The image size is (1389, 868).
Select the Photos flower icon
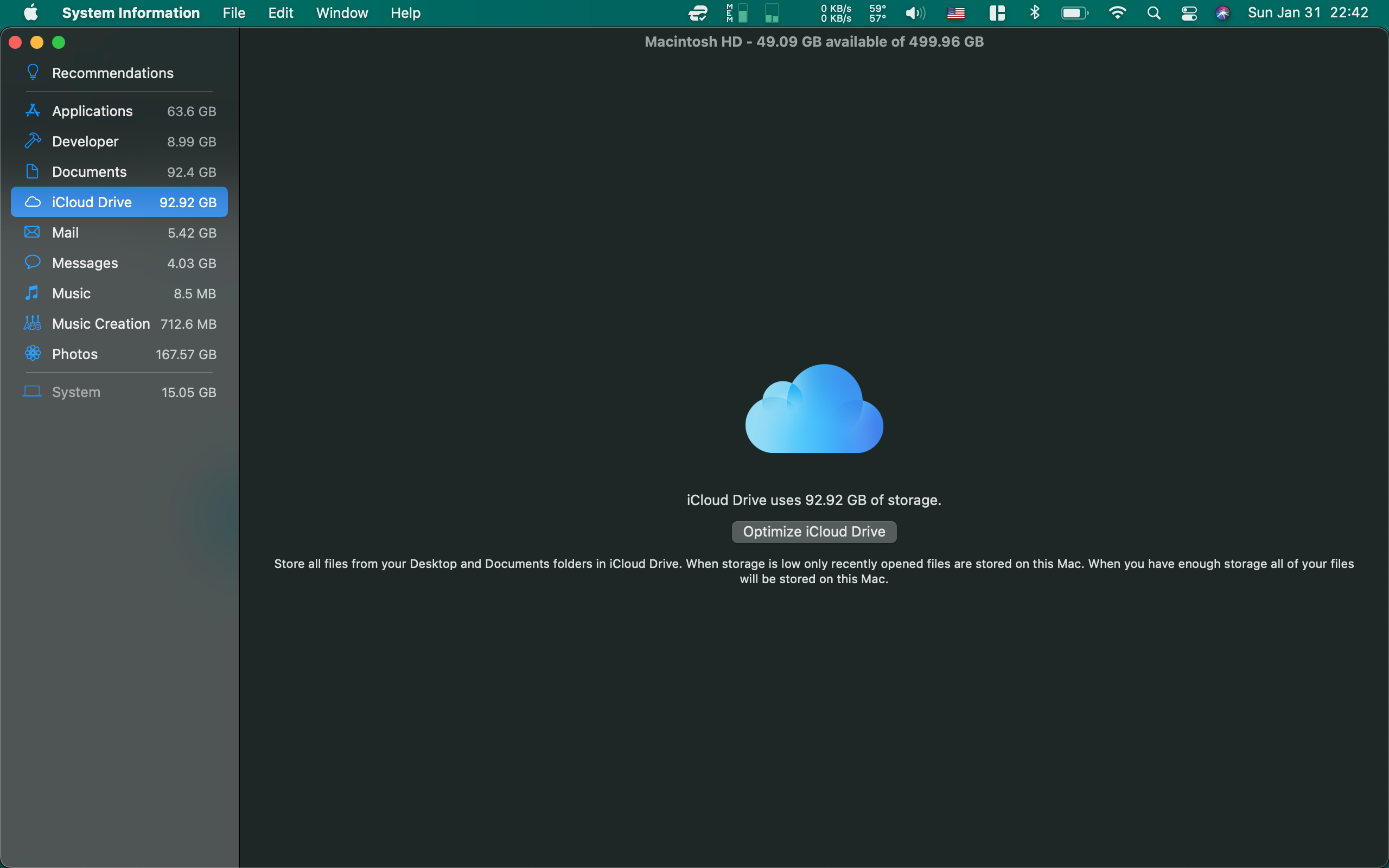(x=33, y=354)
